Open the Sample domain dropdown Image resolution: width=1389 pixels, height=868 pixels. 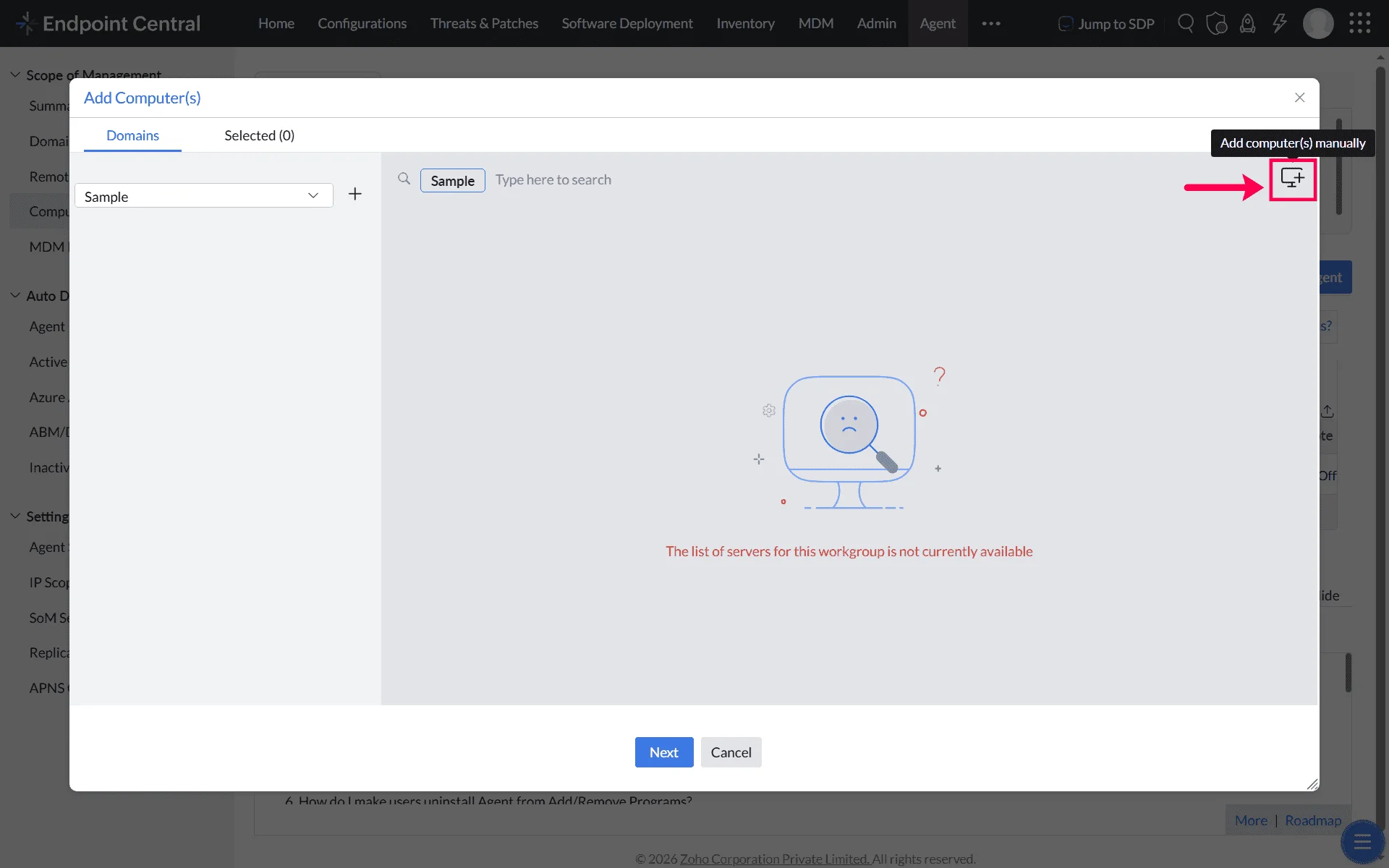(203, 196)
